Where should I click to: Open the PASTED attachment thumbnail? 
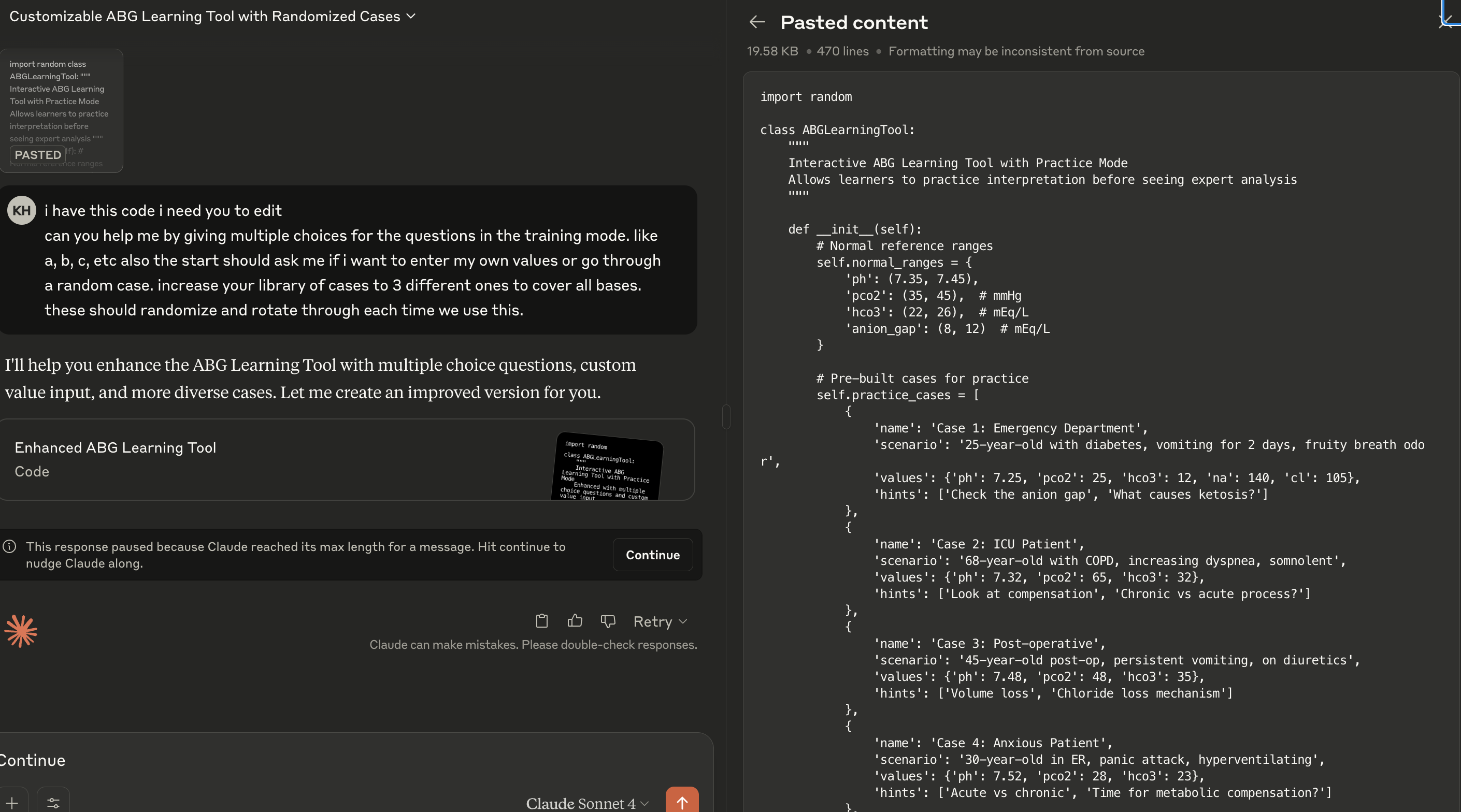click(61, 111)
